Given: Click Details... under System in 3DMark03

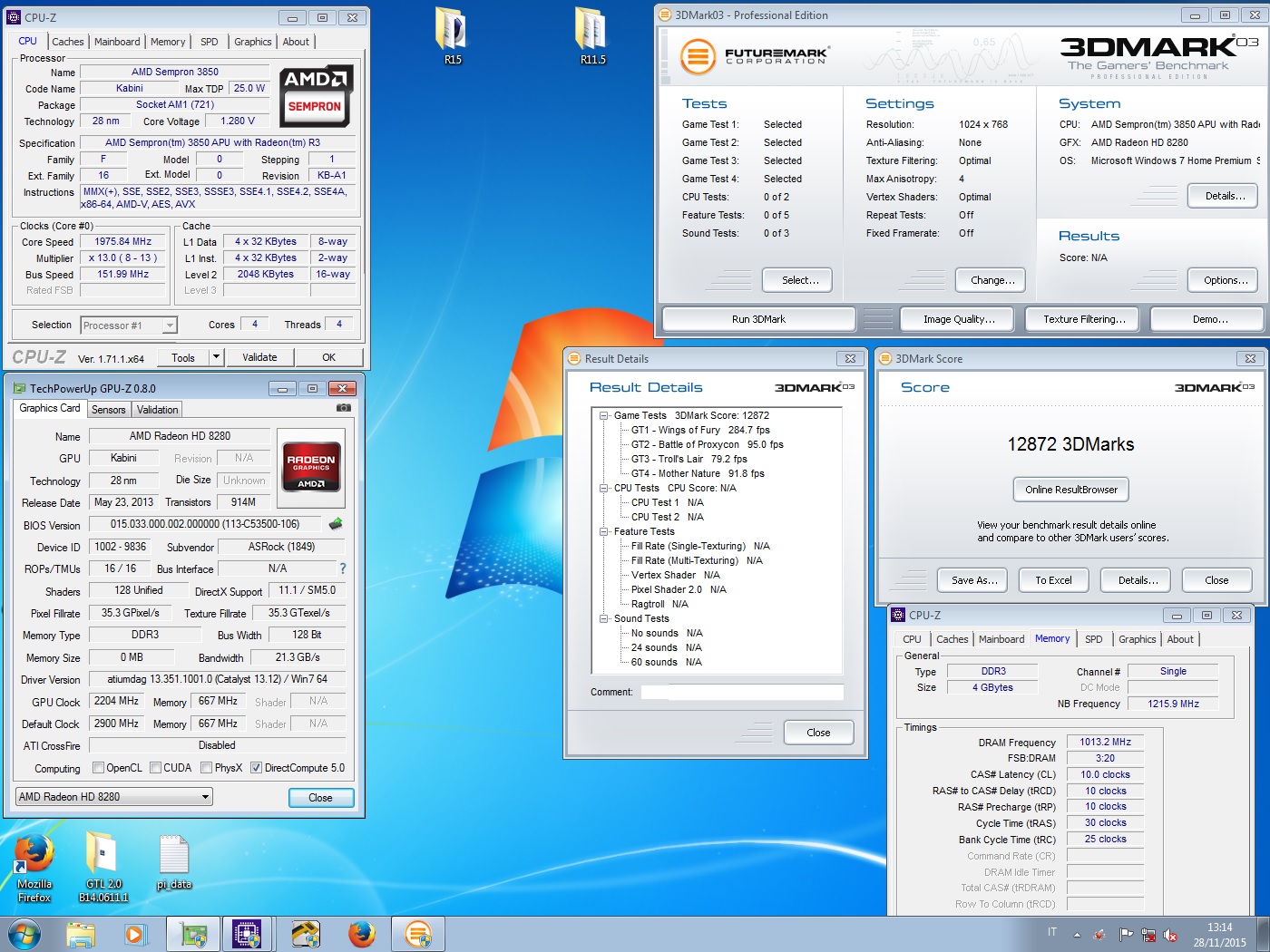Looking at the screenshot, I should (x=1223, y=196).
